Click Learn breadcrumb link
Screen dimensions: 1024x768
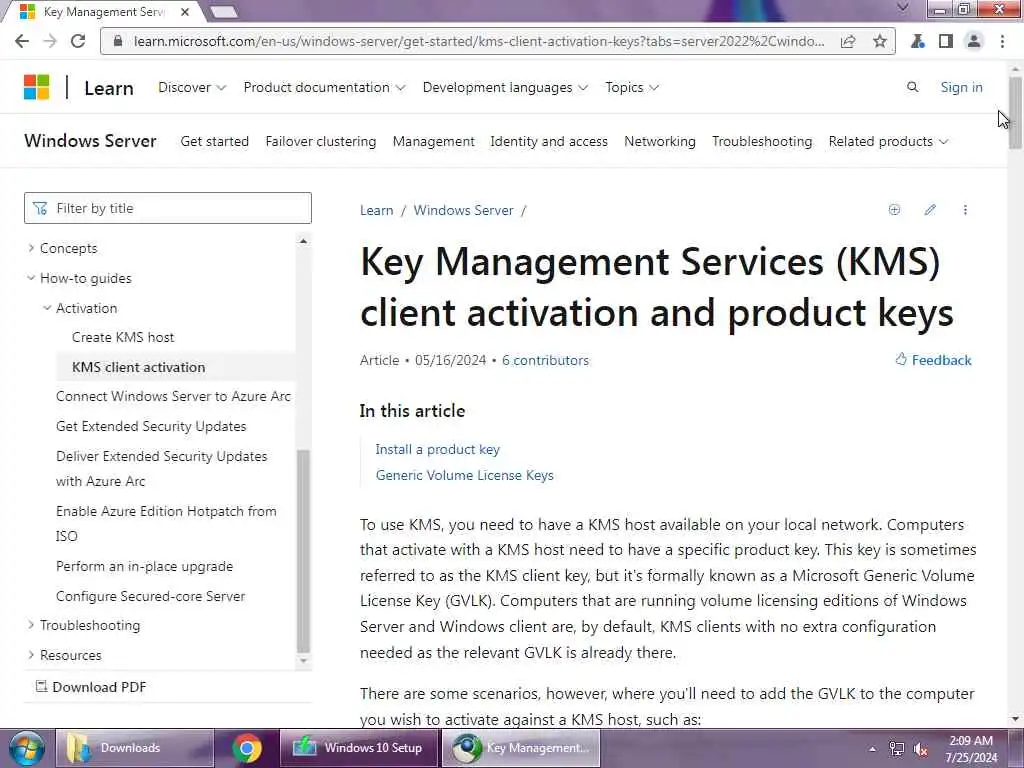[376, 210]
